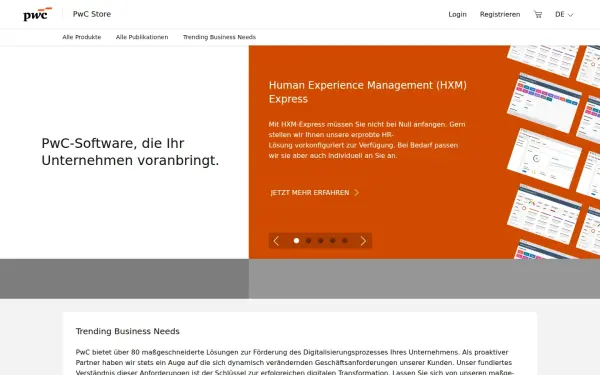This screenshot has width=600, height=375.
Task: Select the third carousel dot
Action: [321, 241]
